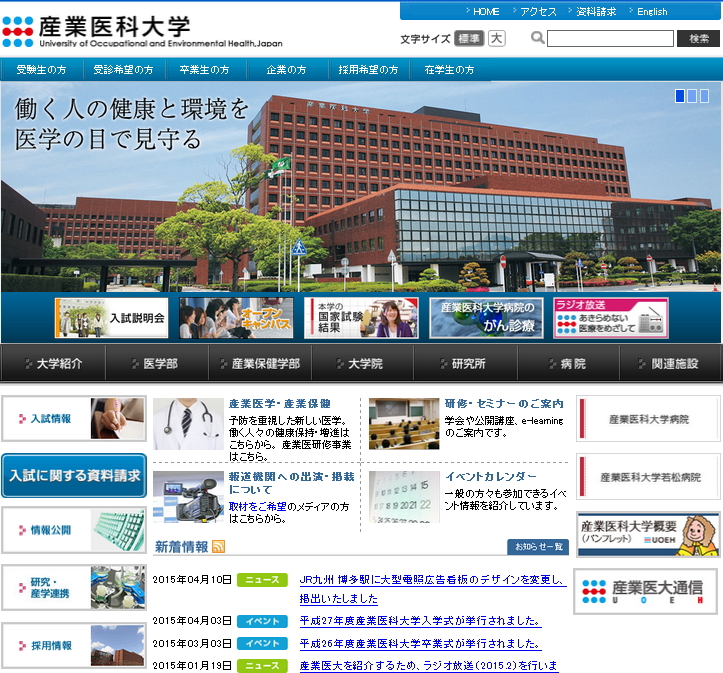Click the search magnifier icon

[537, 38]
